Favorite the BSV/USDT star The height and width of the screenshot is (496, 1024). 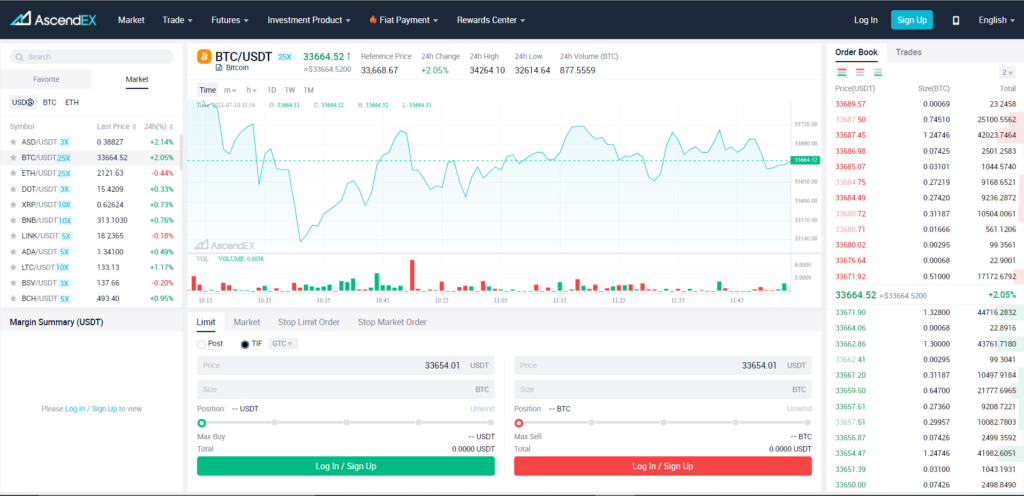point(13,283)
